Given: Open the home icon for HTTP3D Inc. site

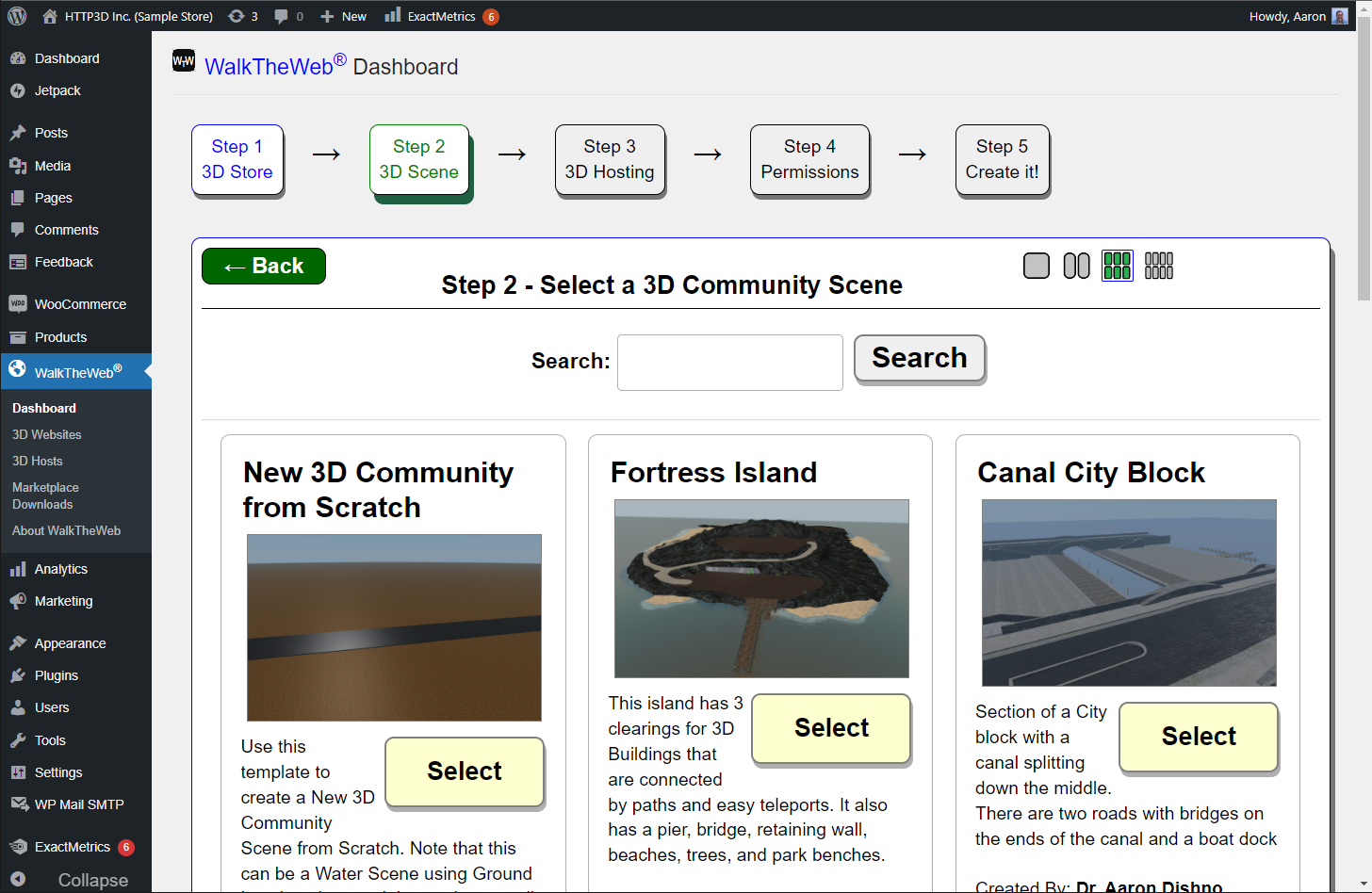Looking at the screenshot, I should tap(50, 16).
